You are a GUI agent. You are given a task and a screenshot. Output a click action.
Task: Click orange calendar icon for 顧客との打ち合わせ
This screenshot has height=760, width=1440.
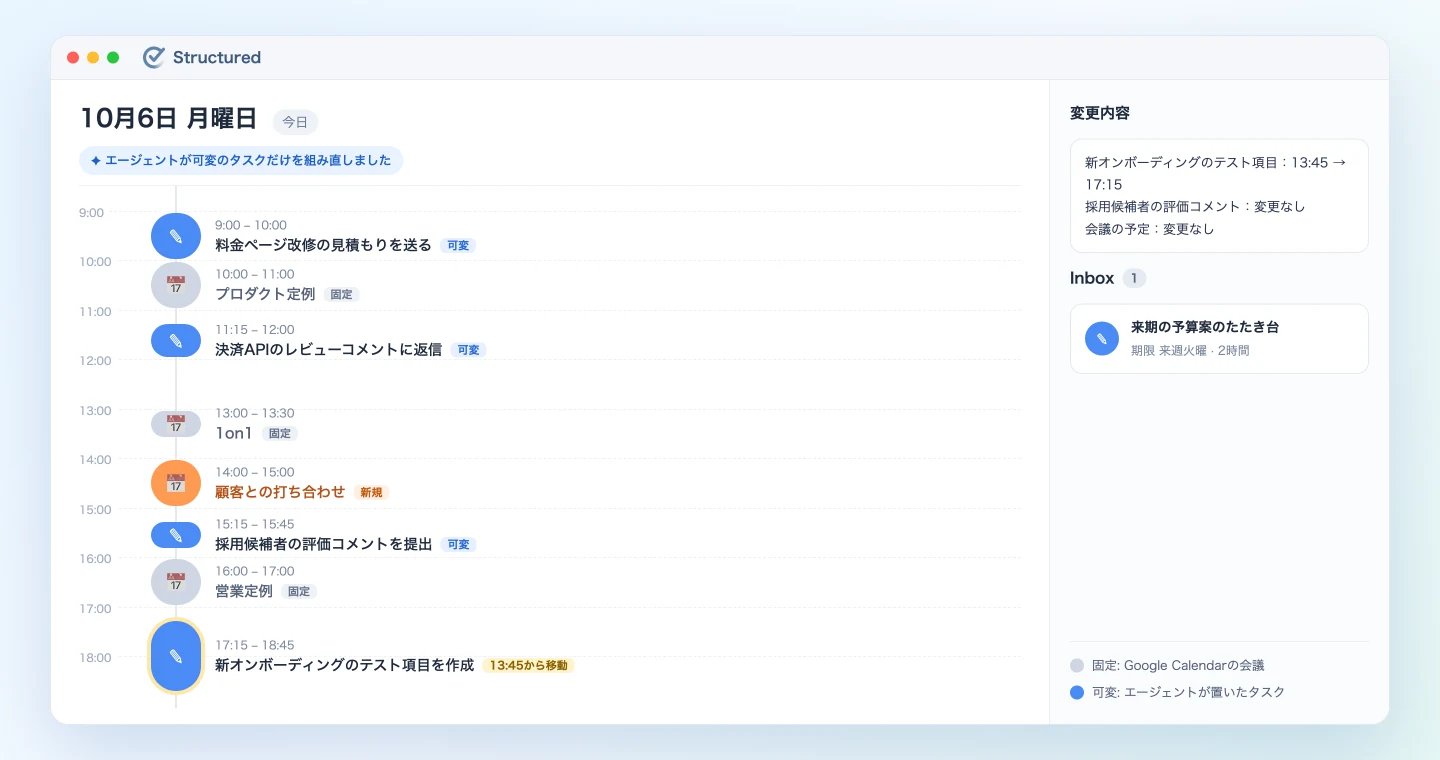click(x=176, y=483)
